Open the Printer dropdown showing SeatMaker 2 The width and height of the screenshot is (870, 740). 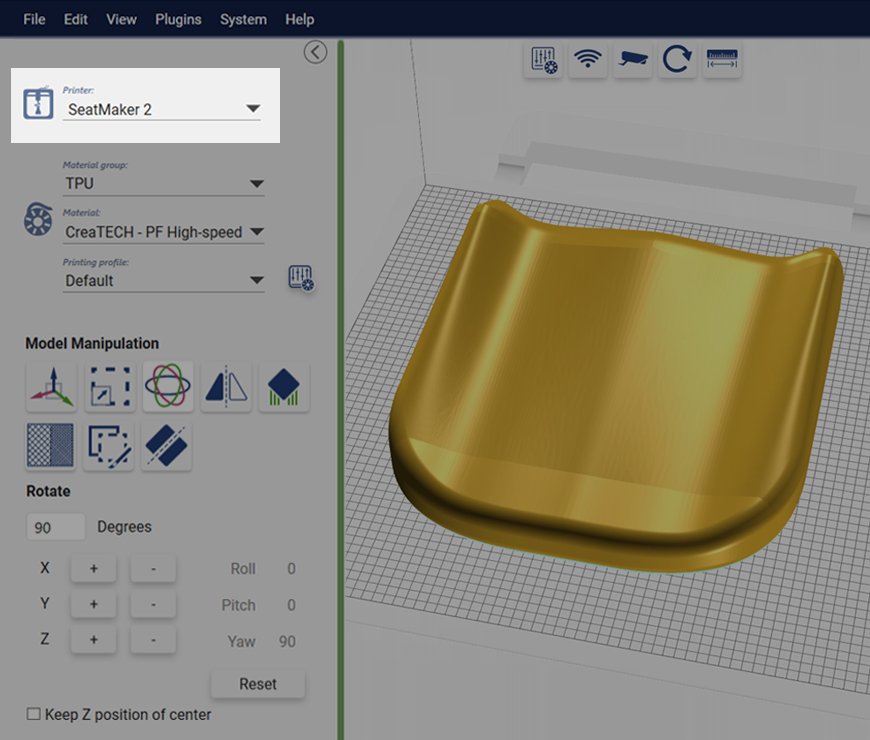click(x=161, y=109)
